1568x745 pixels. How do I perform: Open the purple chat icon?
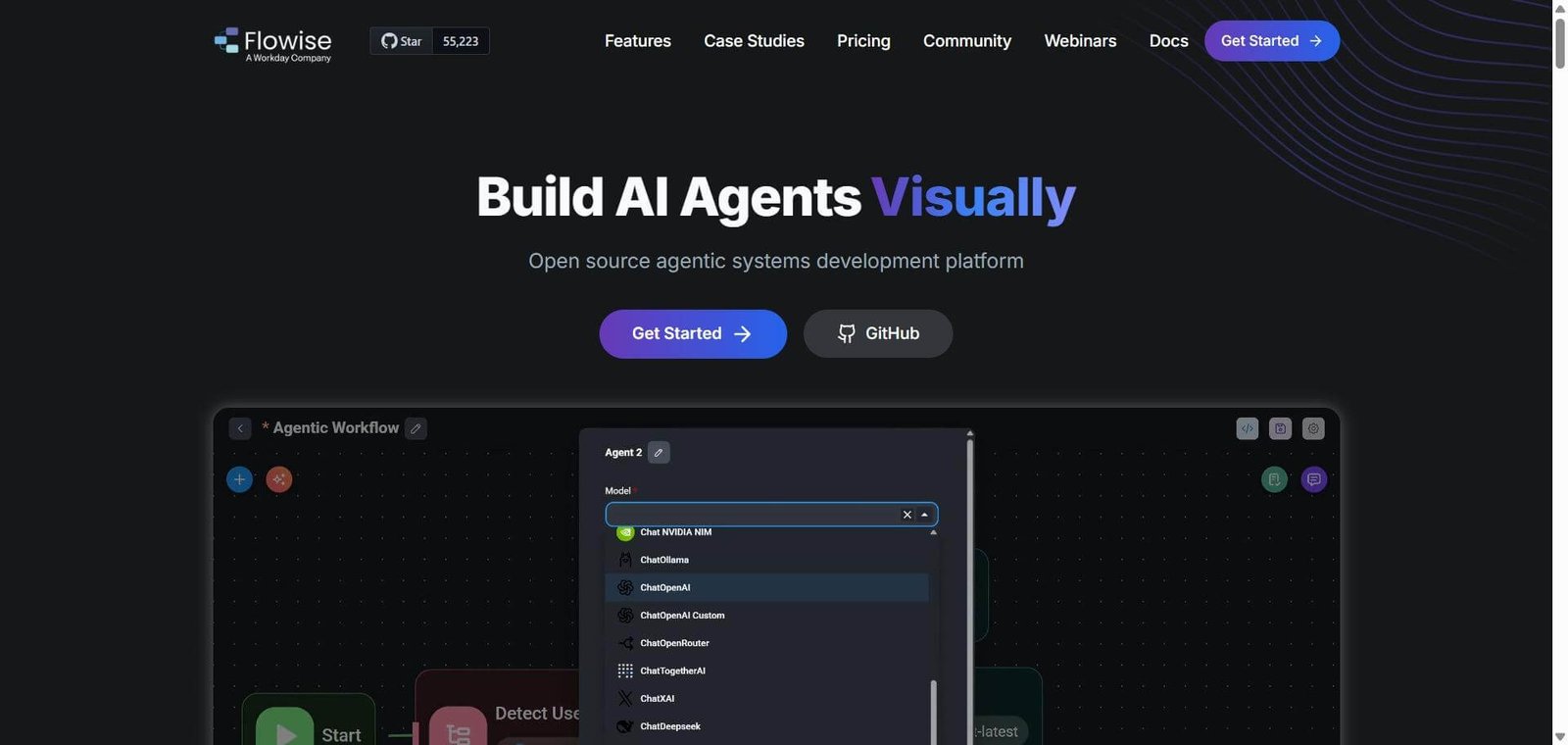coord(1314,479)
